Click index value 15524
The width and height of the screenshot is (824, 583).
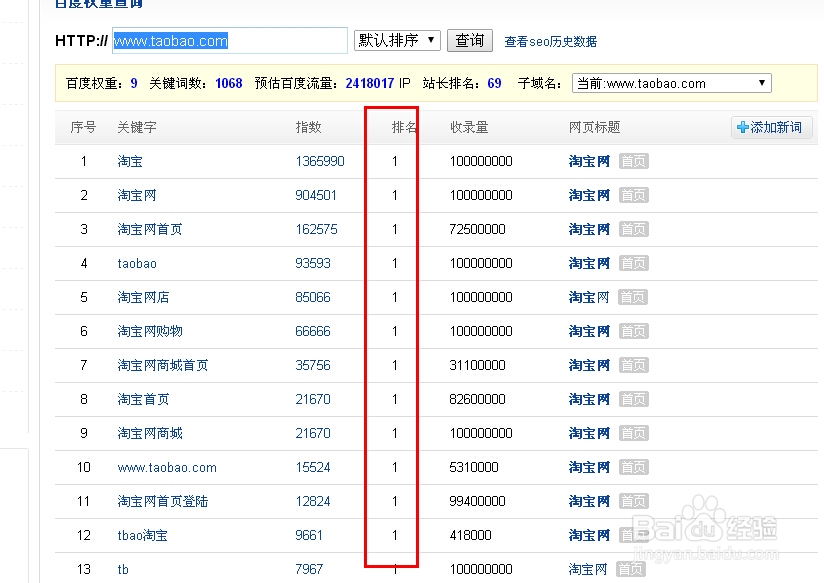(x=313, y=467)
